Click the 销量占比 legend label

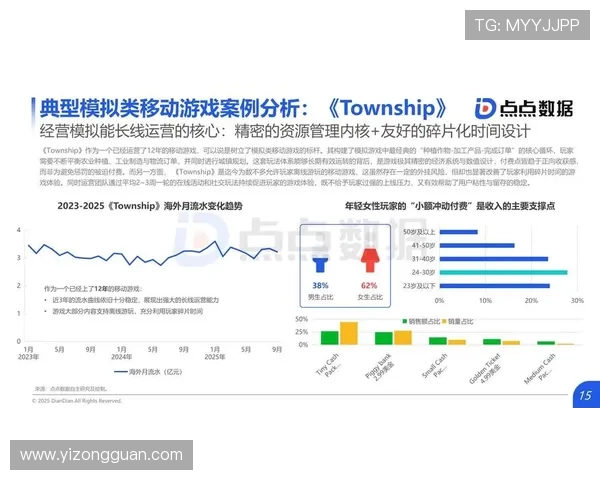[x=460, y=322]
